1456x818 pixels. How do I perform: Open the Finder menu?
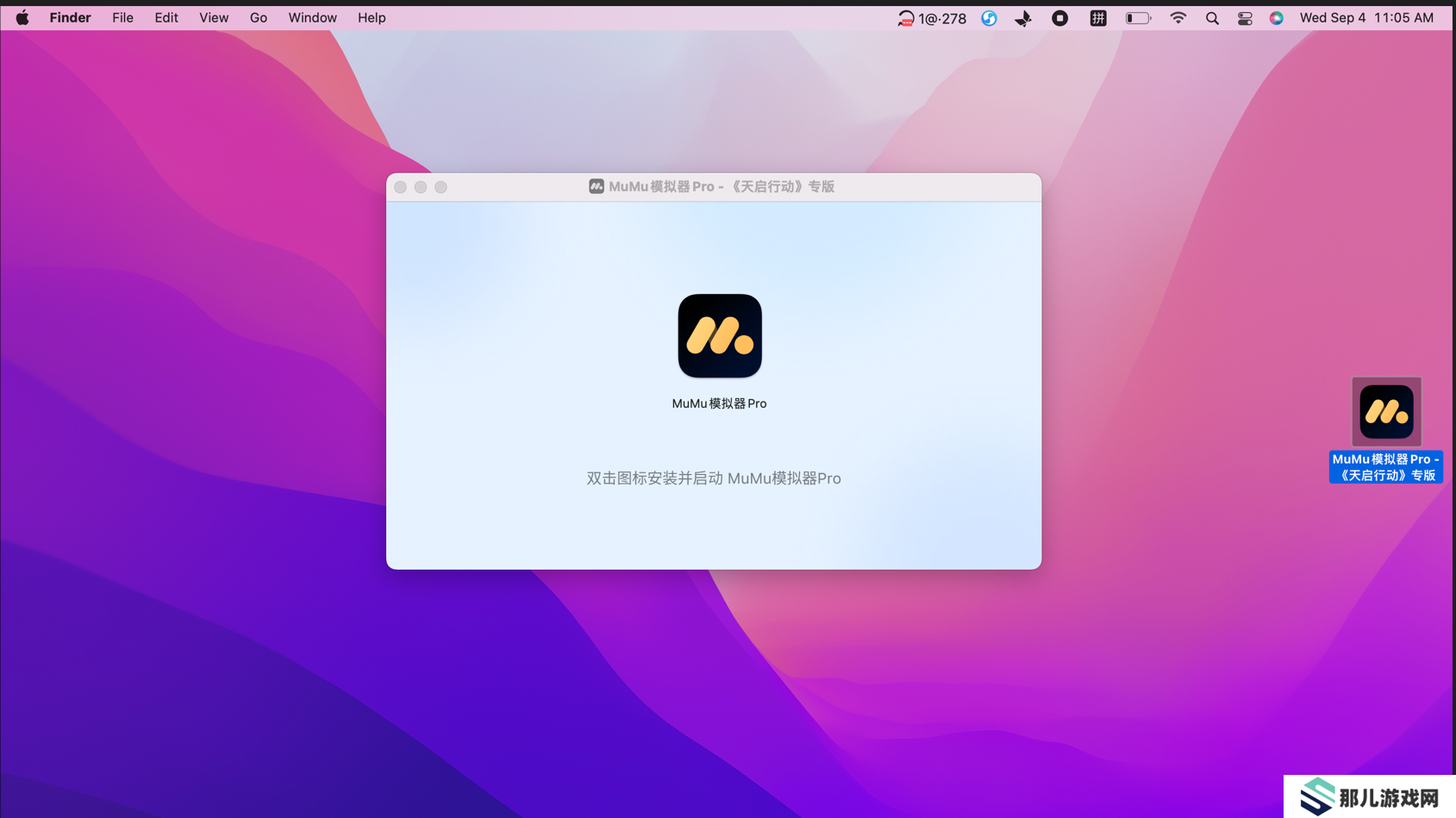coord(70,18)
